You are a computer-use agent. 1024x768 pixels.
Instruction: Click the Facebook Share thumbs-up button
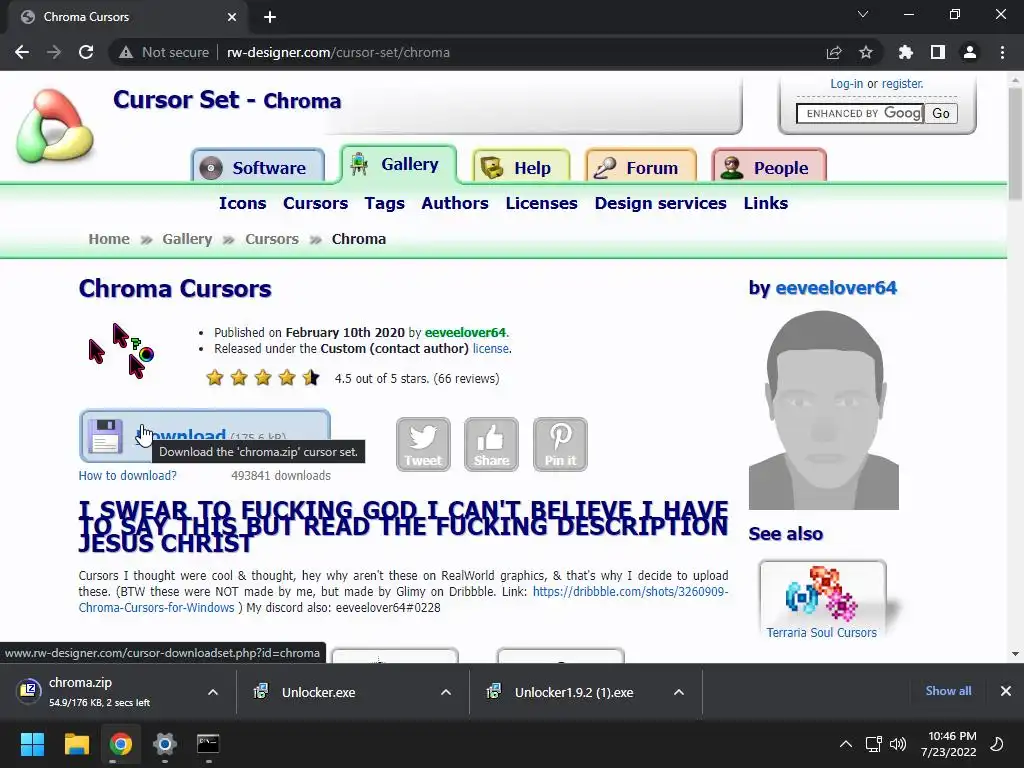(x=491, y=444)
